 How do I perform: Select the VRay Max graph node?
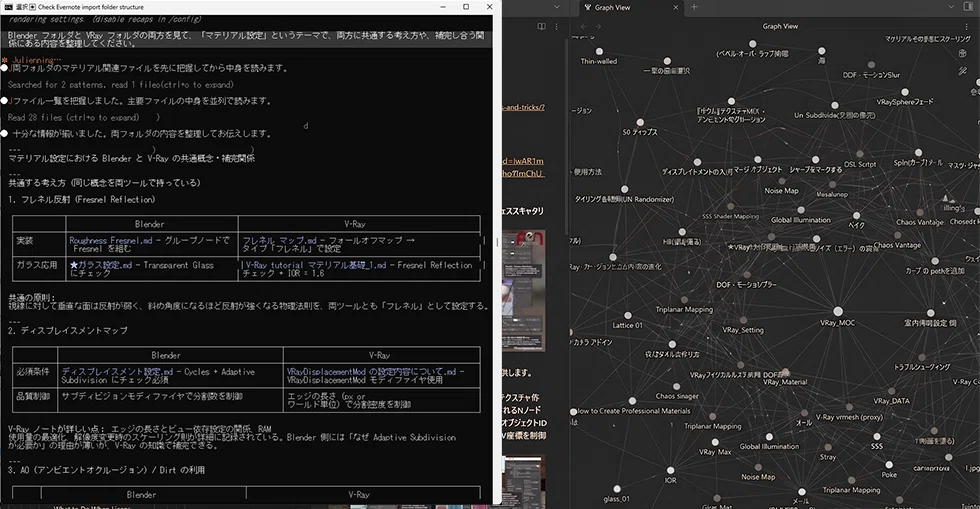(714, 442)
